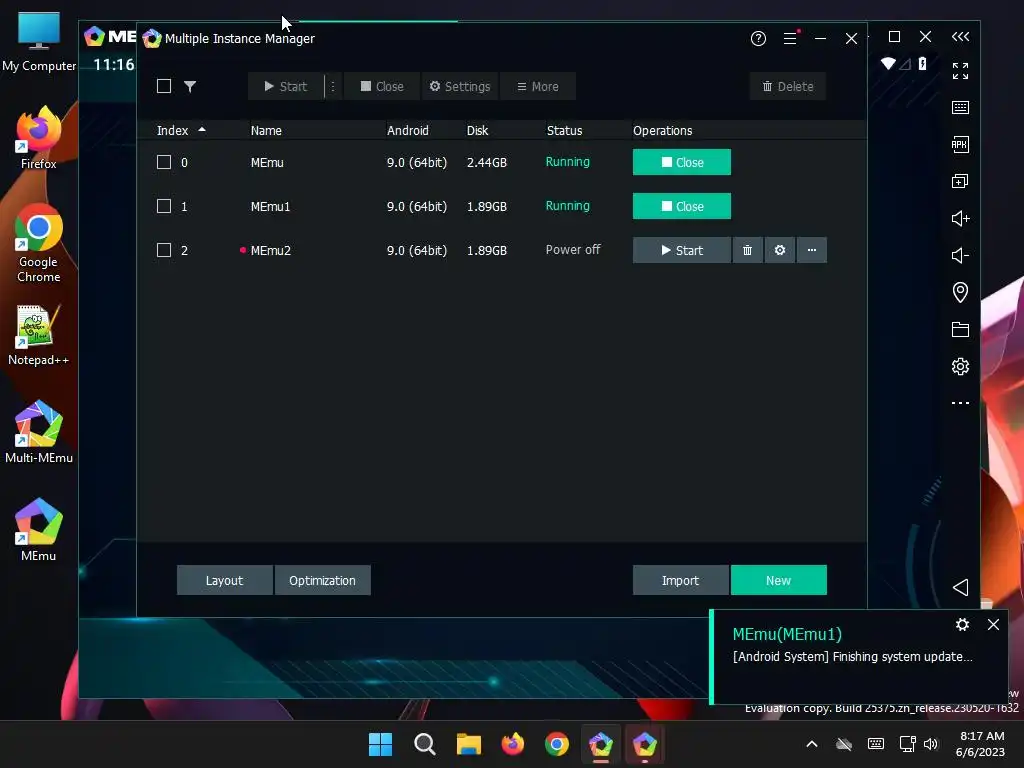Open help in Multiple Instance Manager

(x=758, y=39)
